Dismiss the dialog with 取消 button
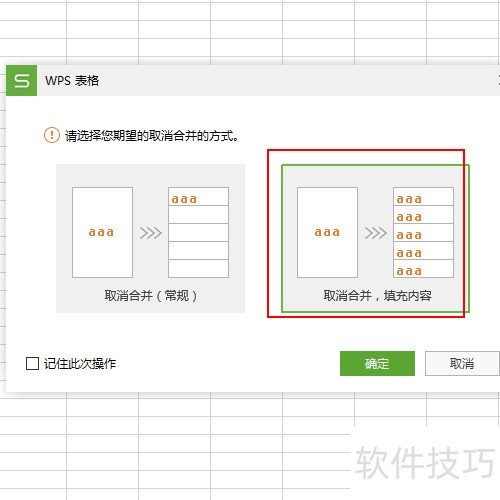The height and width of the screenshot is (500, 500). (x=462, y=363)
